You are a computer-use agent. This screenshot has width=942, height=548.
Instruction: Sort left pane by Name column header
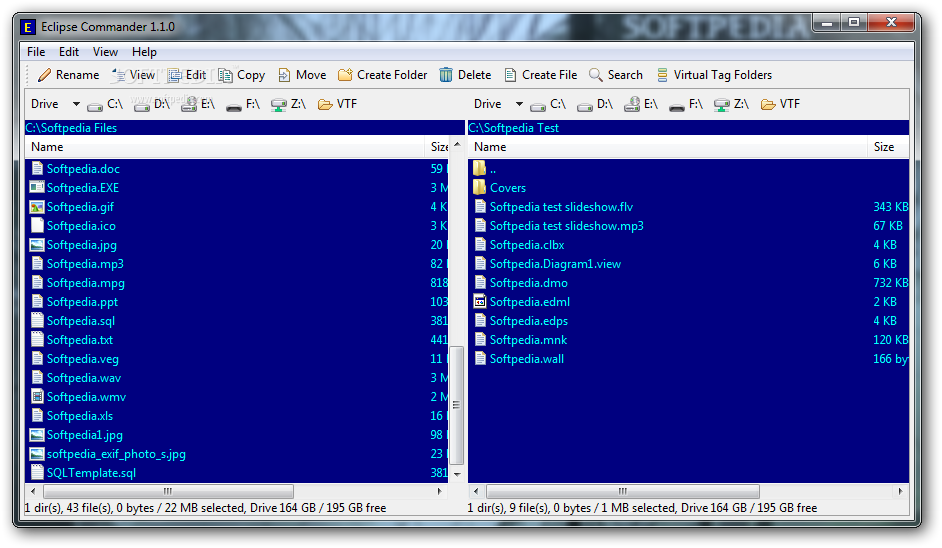pos(225,147)
